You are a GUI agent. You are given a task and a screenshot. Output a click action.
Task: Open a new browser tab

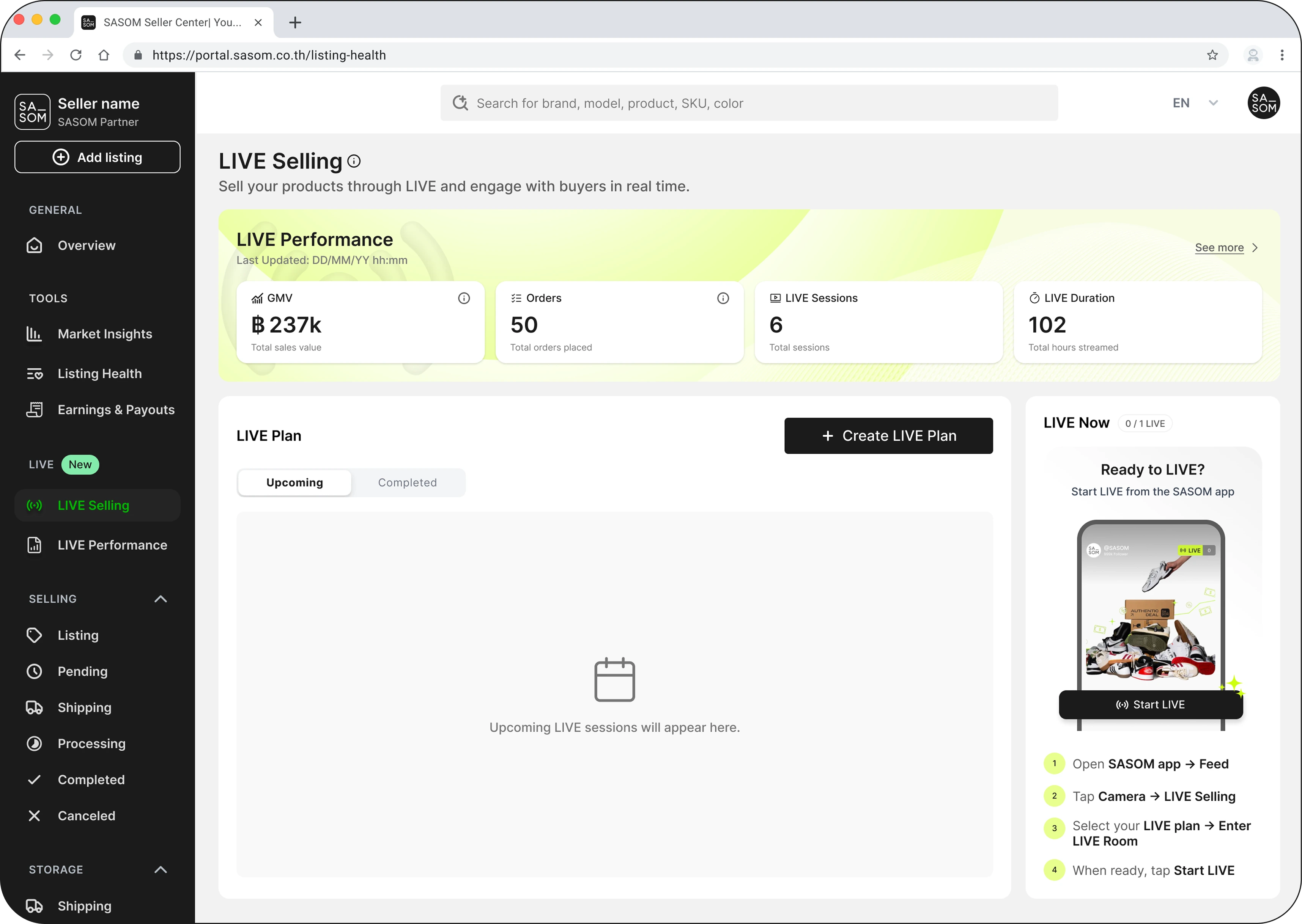click(x=295, y=23)
